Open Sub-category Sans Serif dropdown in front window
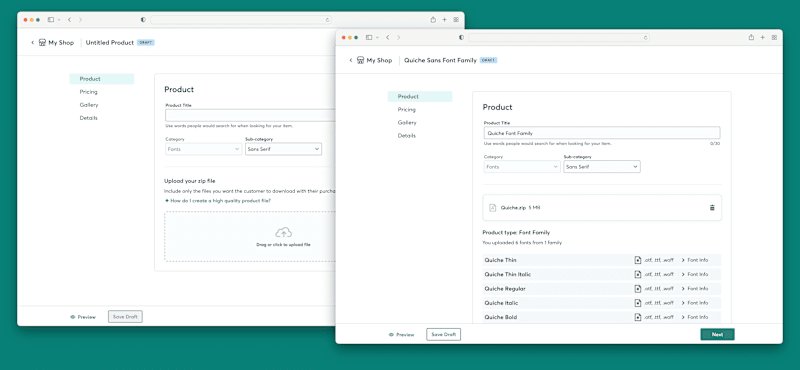800x370 pixels. point(602,167)
